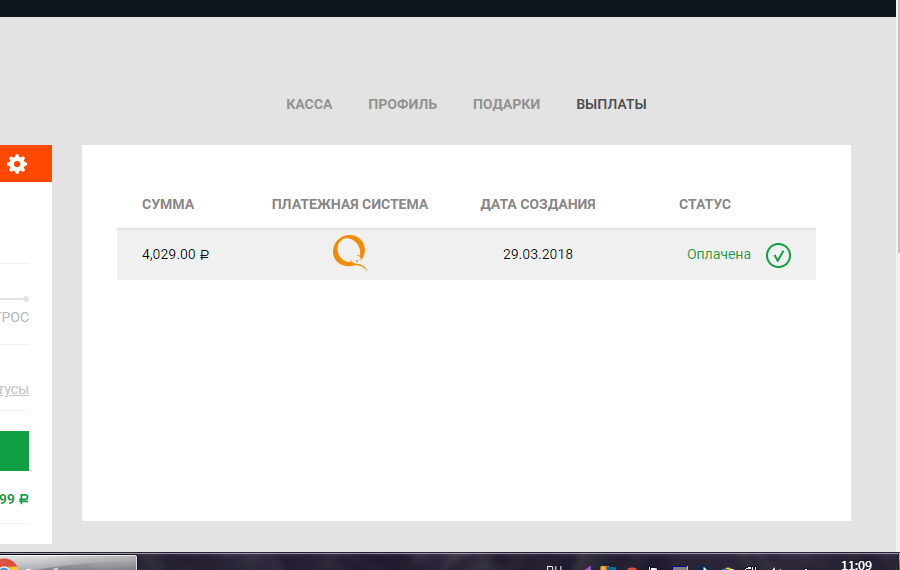
Task: Click the QIWI payment system logo
Action: coord(350,253)
